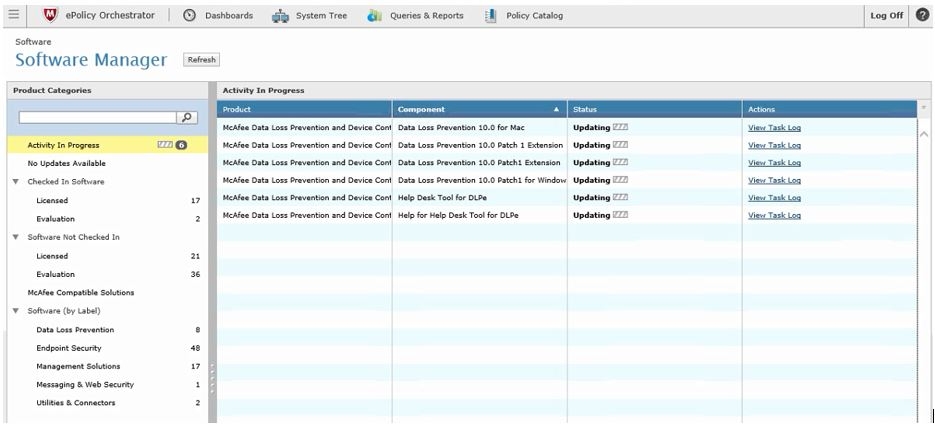View Task Log for Data Loss Prevention for Mac
Screen dimensions: 935x426
[x=774, y=128]
